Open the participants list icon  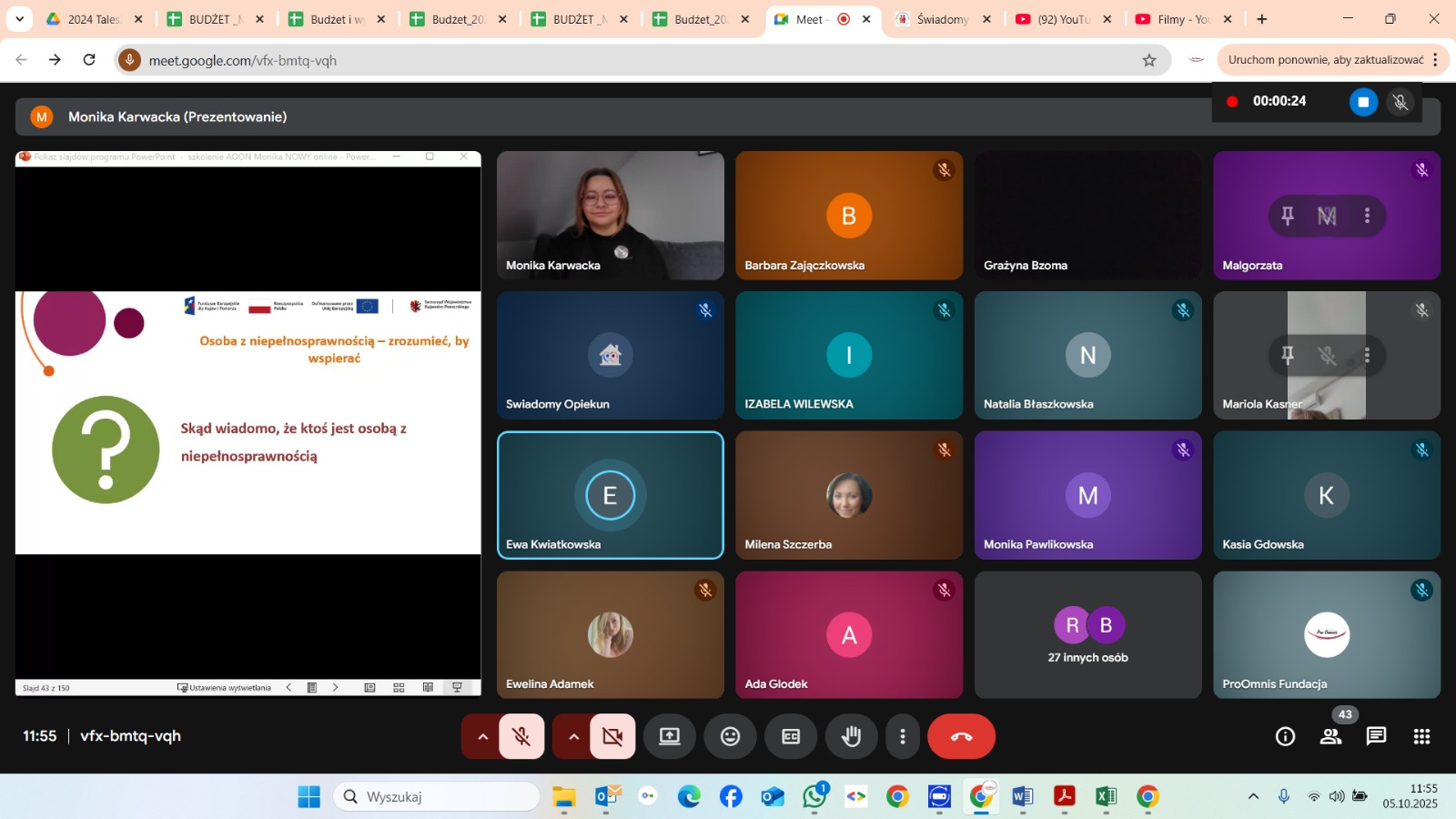(x=1330, y=736)
